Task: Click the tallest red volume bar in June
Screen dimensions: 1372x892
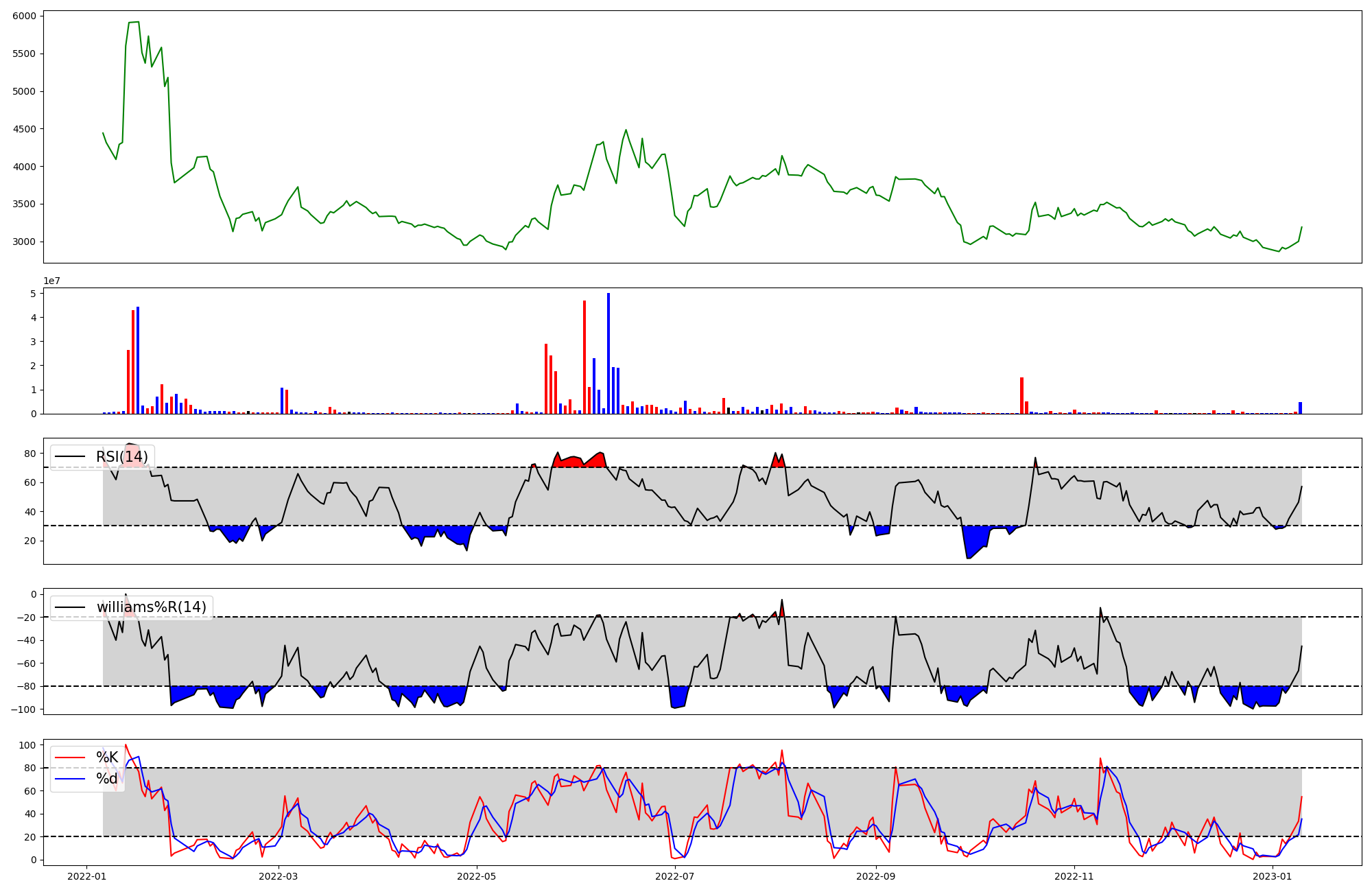Action: pos(584,357)
